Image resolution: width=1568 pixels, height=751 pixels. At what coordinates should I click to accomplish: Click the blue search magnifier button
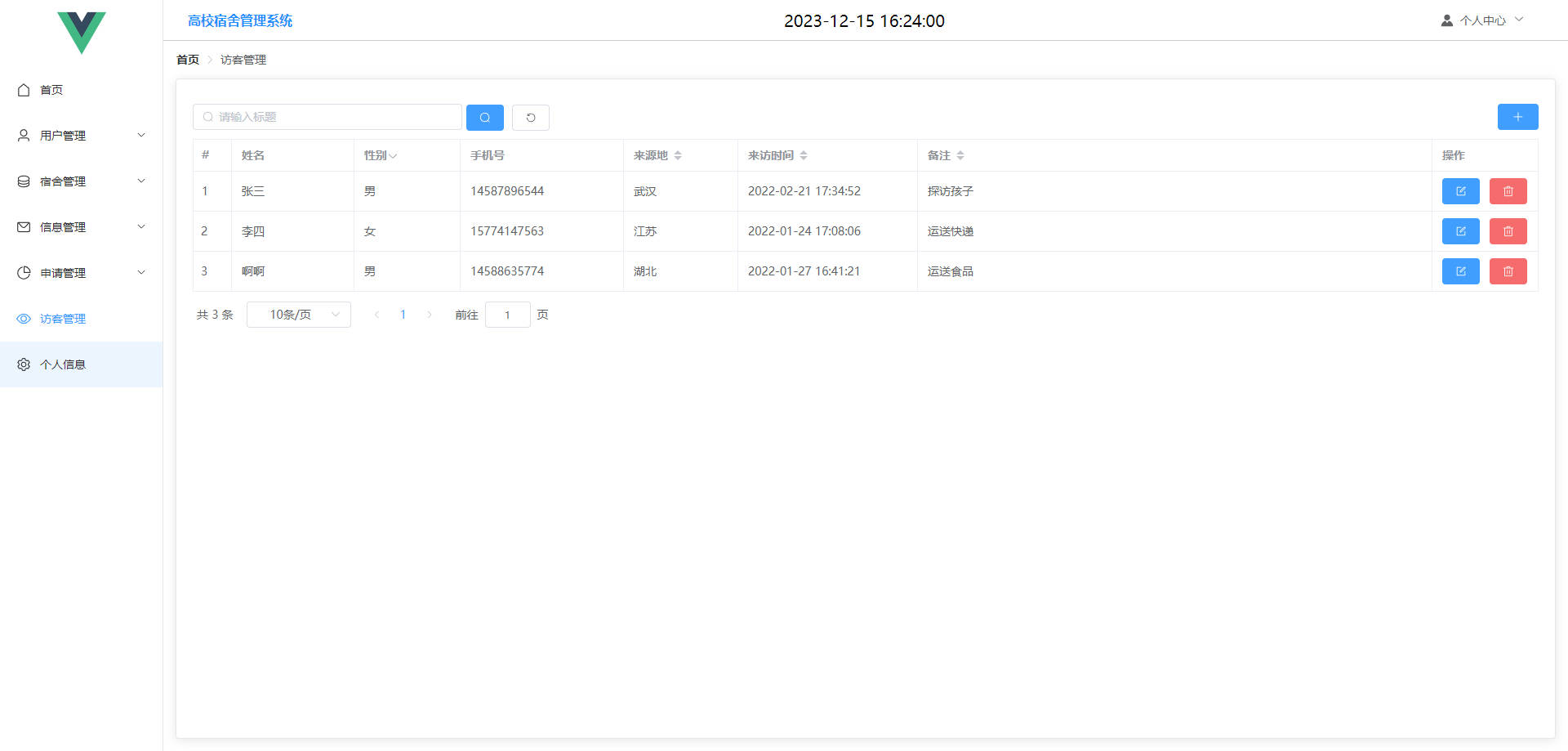[485, 118]
